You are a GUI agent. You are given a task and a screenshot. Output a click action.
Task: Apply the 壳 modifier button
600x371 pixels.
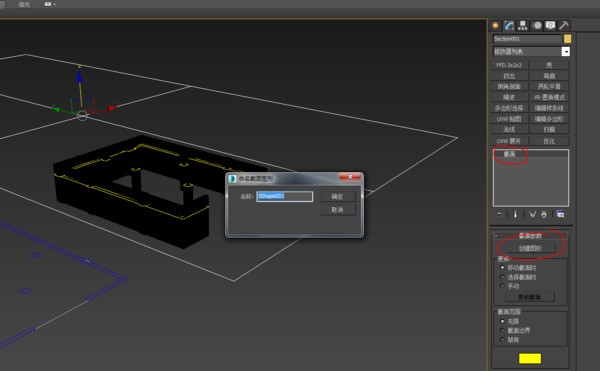(x=549, y=65)
